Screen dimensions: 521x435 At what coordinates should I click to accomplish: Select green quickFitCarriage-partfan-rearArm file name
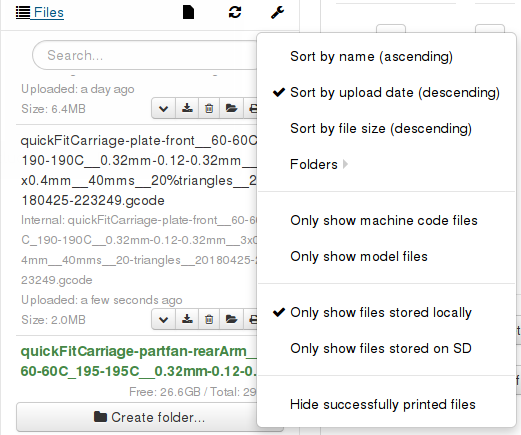pyautogui.click(x=139, y=361)
